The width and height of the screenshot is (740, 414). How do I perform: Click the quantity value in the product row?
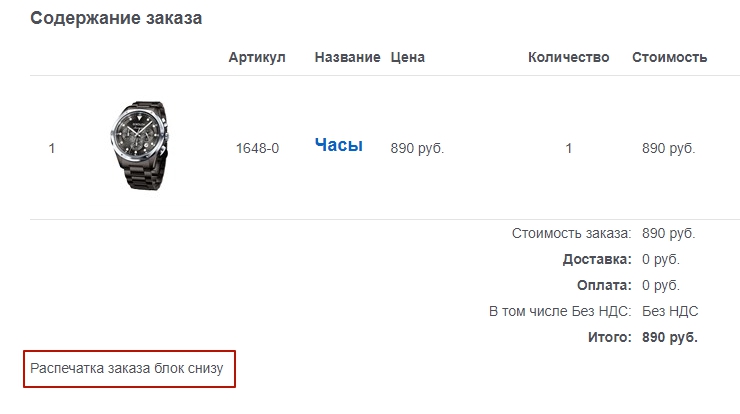(x=569, y=149)
